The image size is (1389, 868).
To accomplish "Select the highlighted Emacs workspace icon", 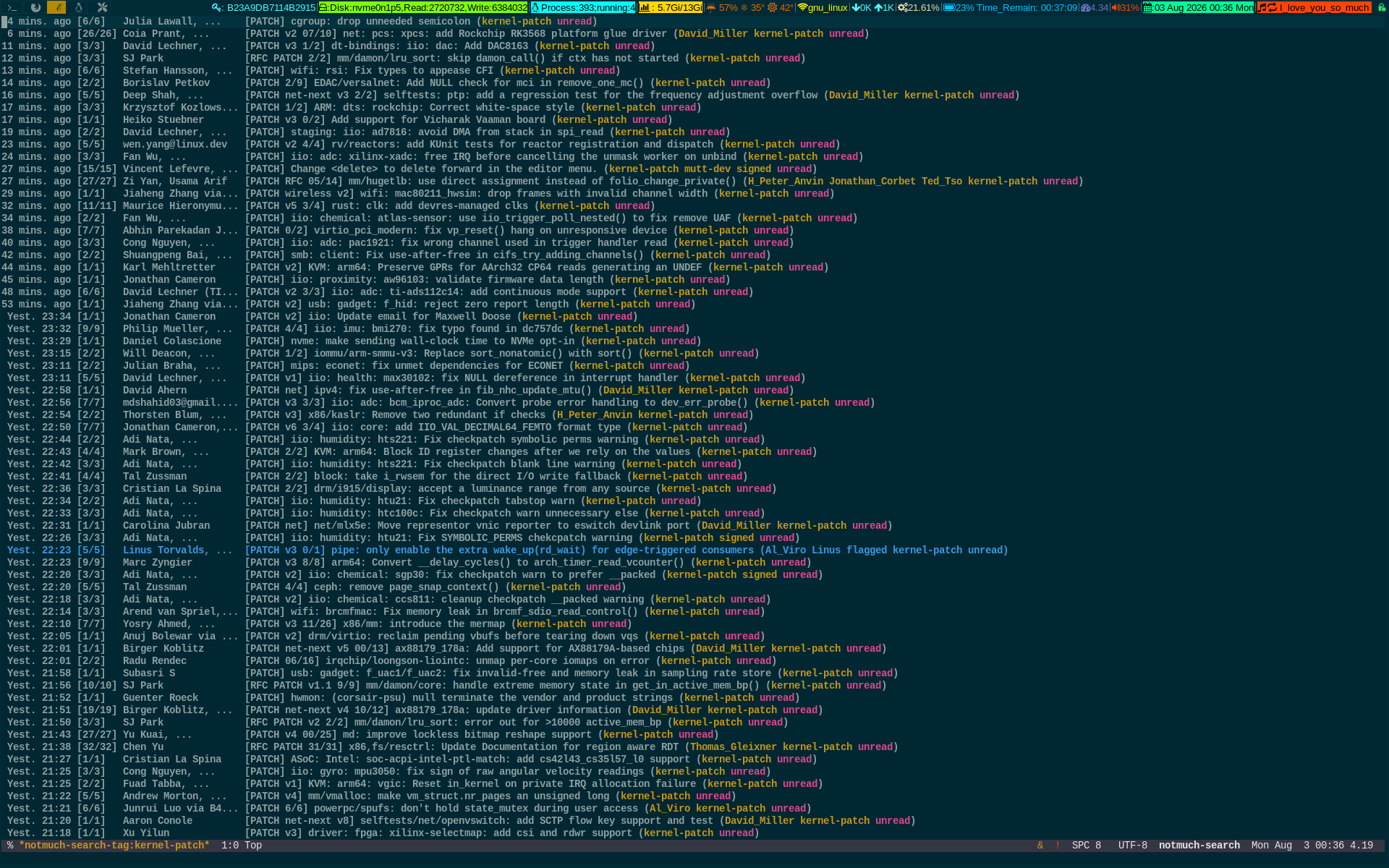I will (56, 7).
